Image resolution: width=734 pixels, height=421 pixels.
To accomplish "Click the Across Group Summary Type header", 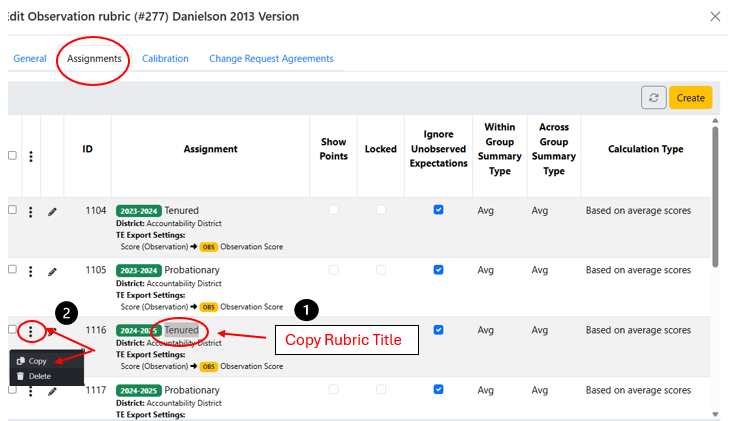I will tap(554, 149).
